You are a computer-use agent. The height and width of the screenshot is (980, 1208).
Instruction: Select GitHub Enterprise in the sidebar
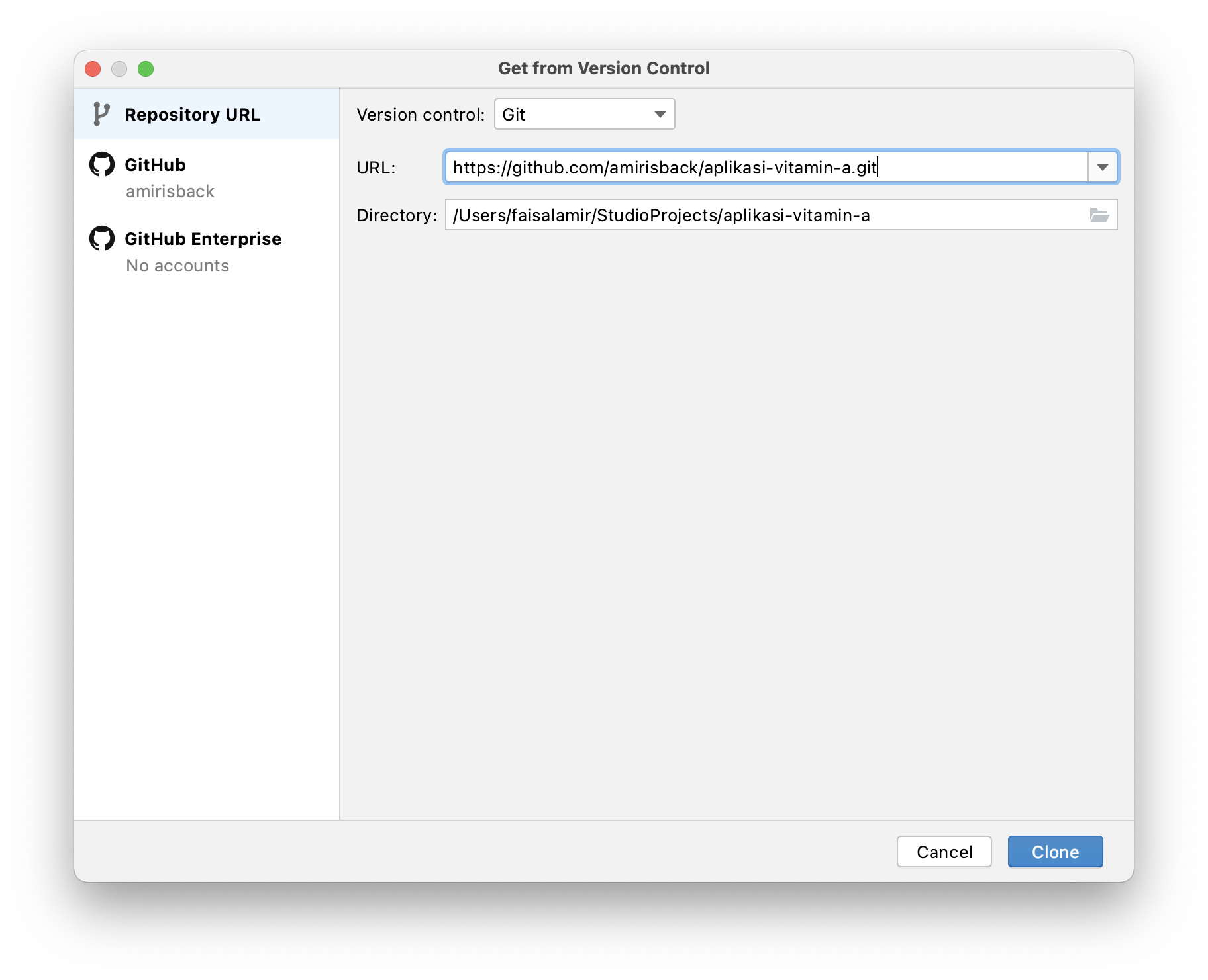click(207, 252)
